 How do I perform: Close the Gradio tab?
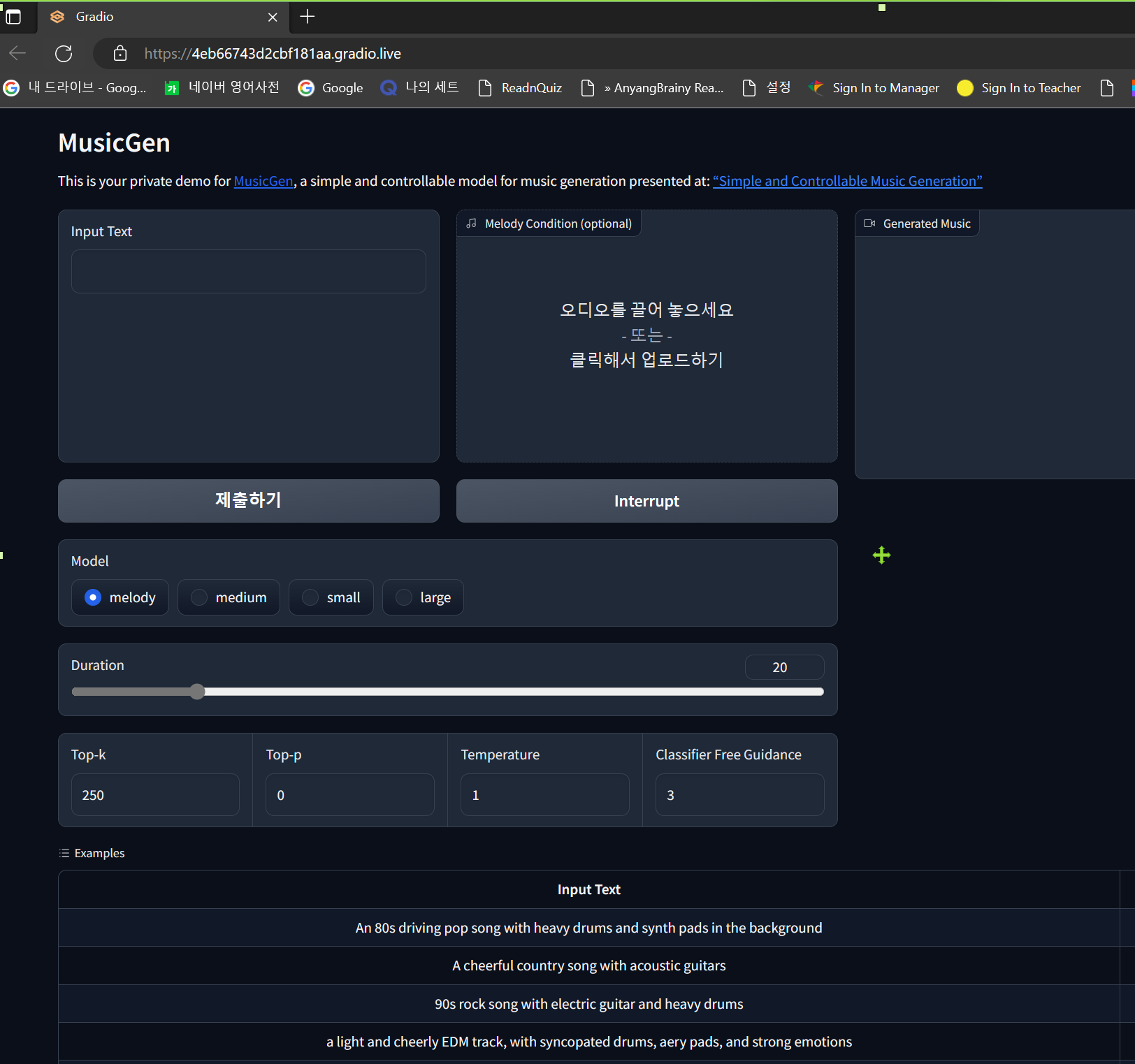pyautogui.click(x=273, y=17)
